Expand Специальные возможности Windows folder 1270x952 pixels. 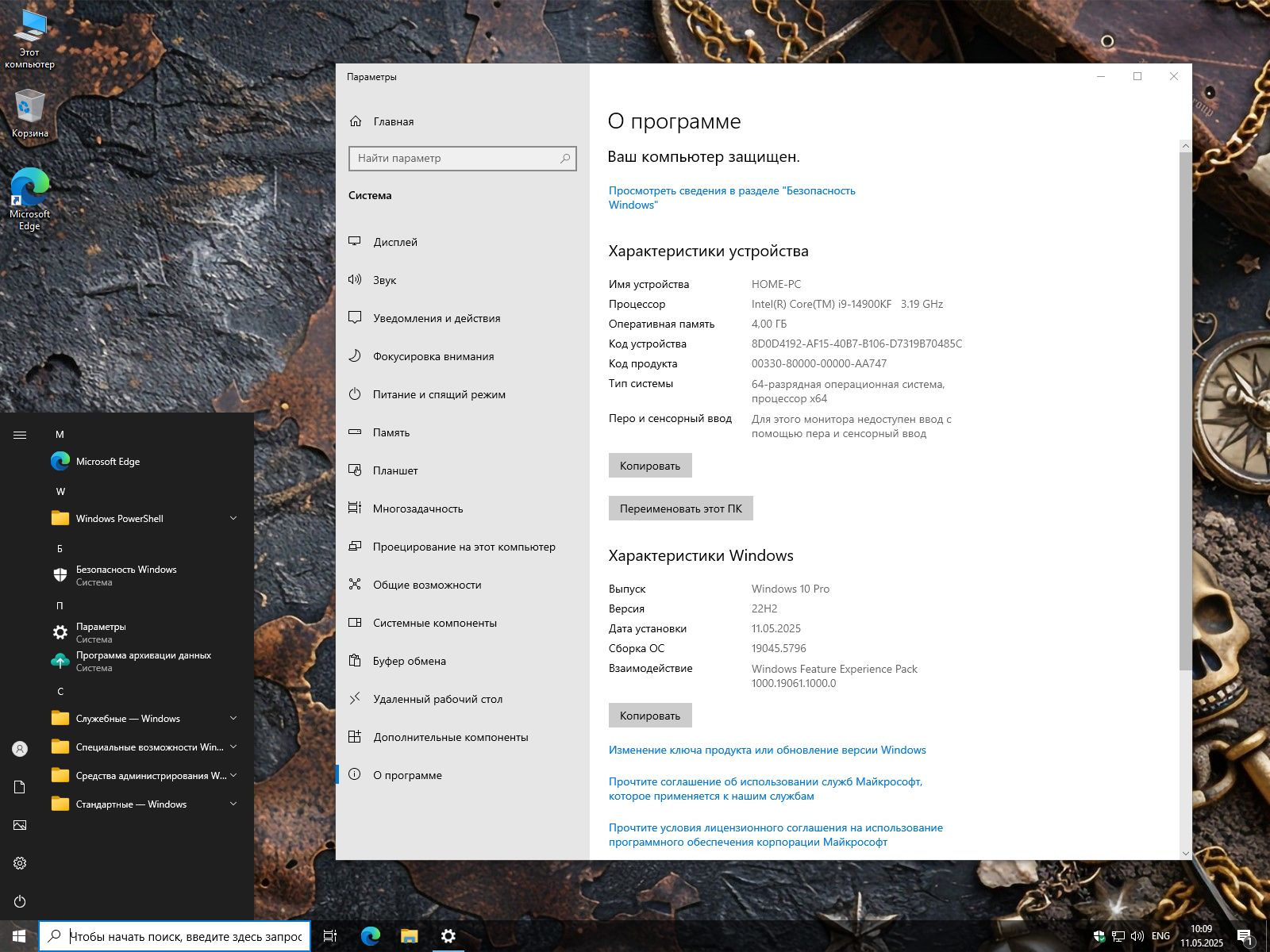[145, 747]
